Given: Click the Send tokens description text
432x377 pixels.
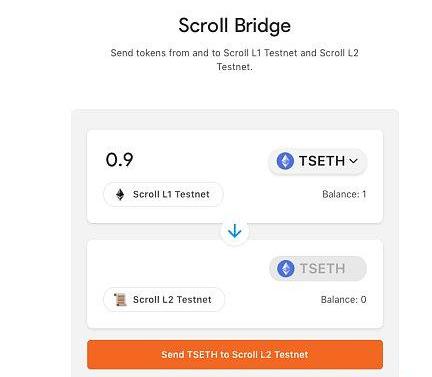Looking at the screenshot, I should click(234, 60).
